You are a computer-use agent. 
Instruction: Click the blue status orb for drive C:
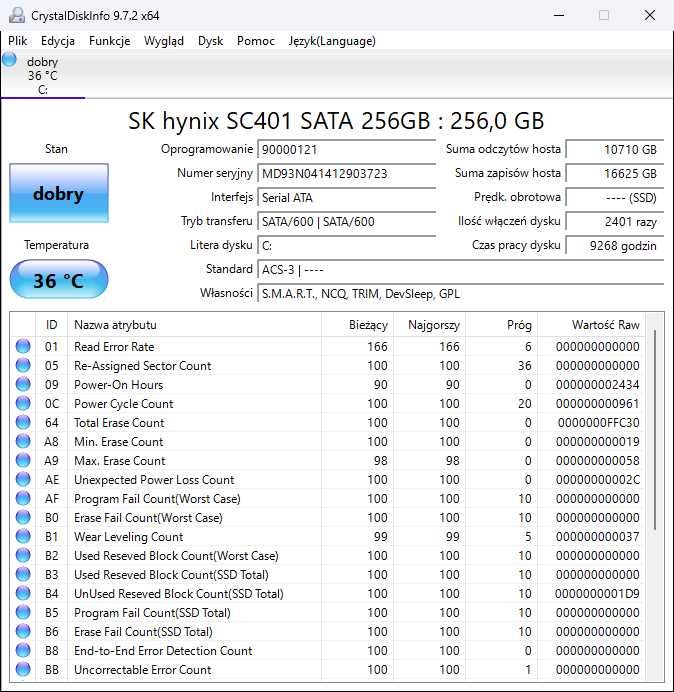pyautogui.click(x=9, y=60)
